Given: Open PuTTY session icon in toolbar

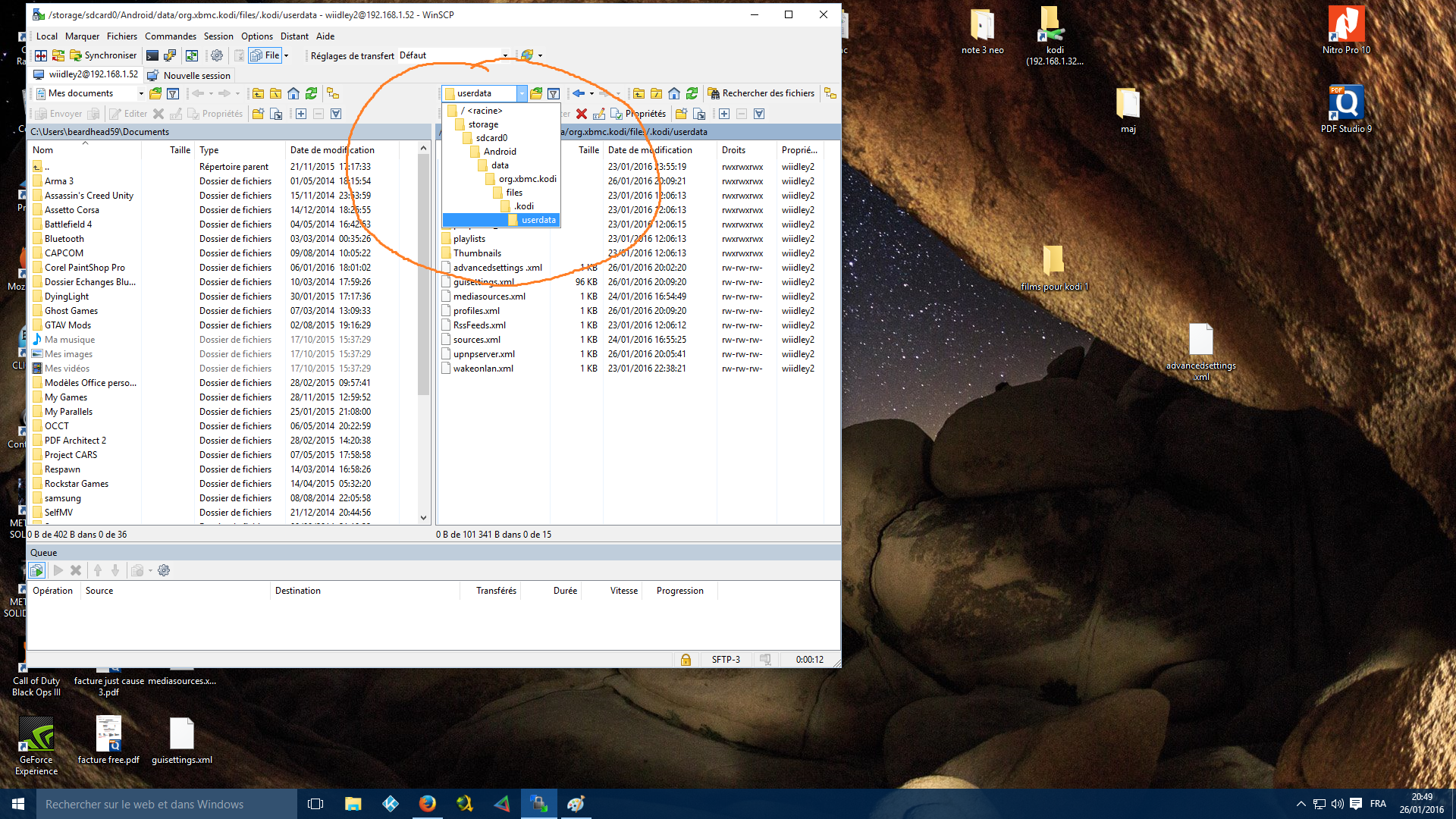Looking at the screenshot, I should pos(170,55).
